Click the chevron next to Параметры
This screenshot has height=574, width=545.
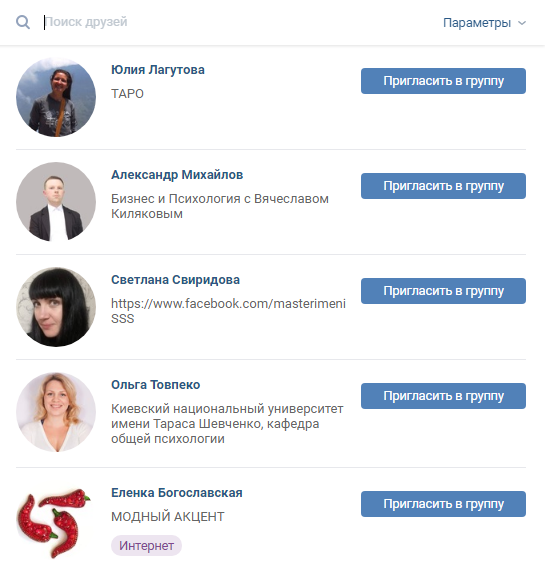coord(522,23)
